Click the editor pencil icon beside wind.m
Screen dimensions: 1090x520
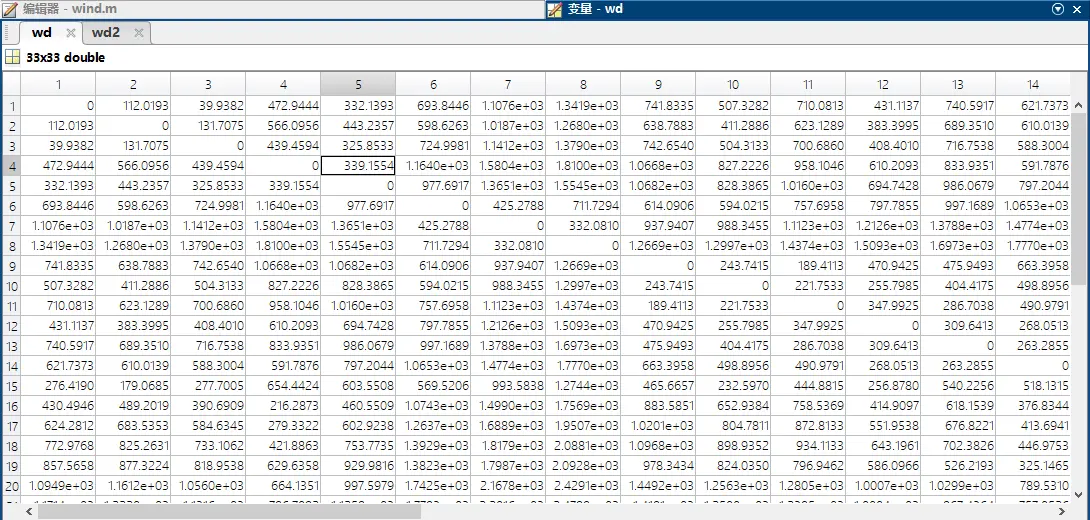(10, 9)
